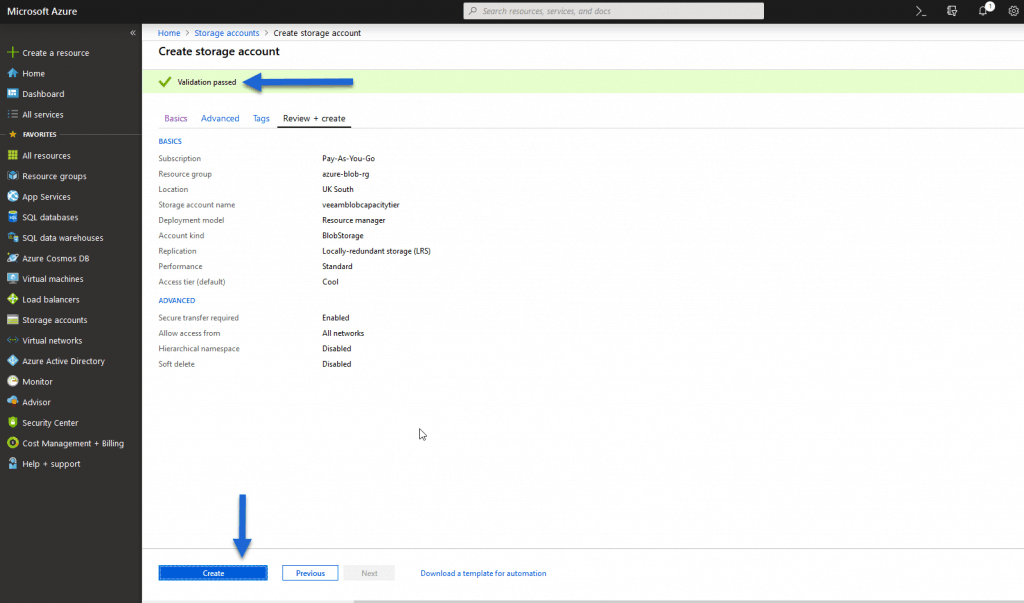Click the 'All networks' access value
1024x603 pixels.
(x=343, y=333)
